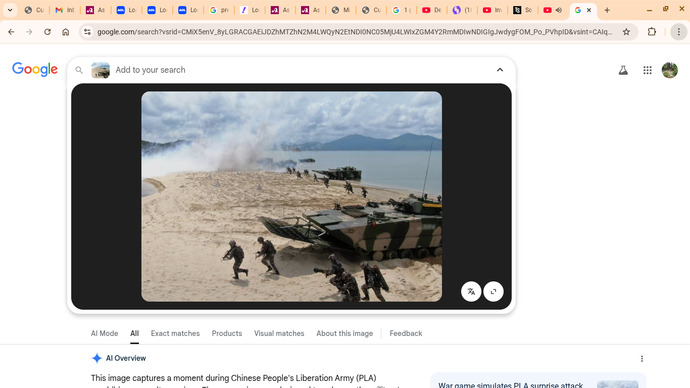The width and height of the screenshot is (690, 388).
Task: Switch to the tab labeled 'So'
Action: click(x=523, y=10)
